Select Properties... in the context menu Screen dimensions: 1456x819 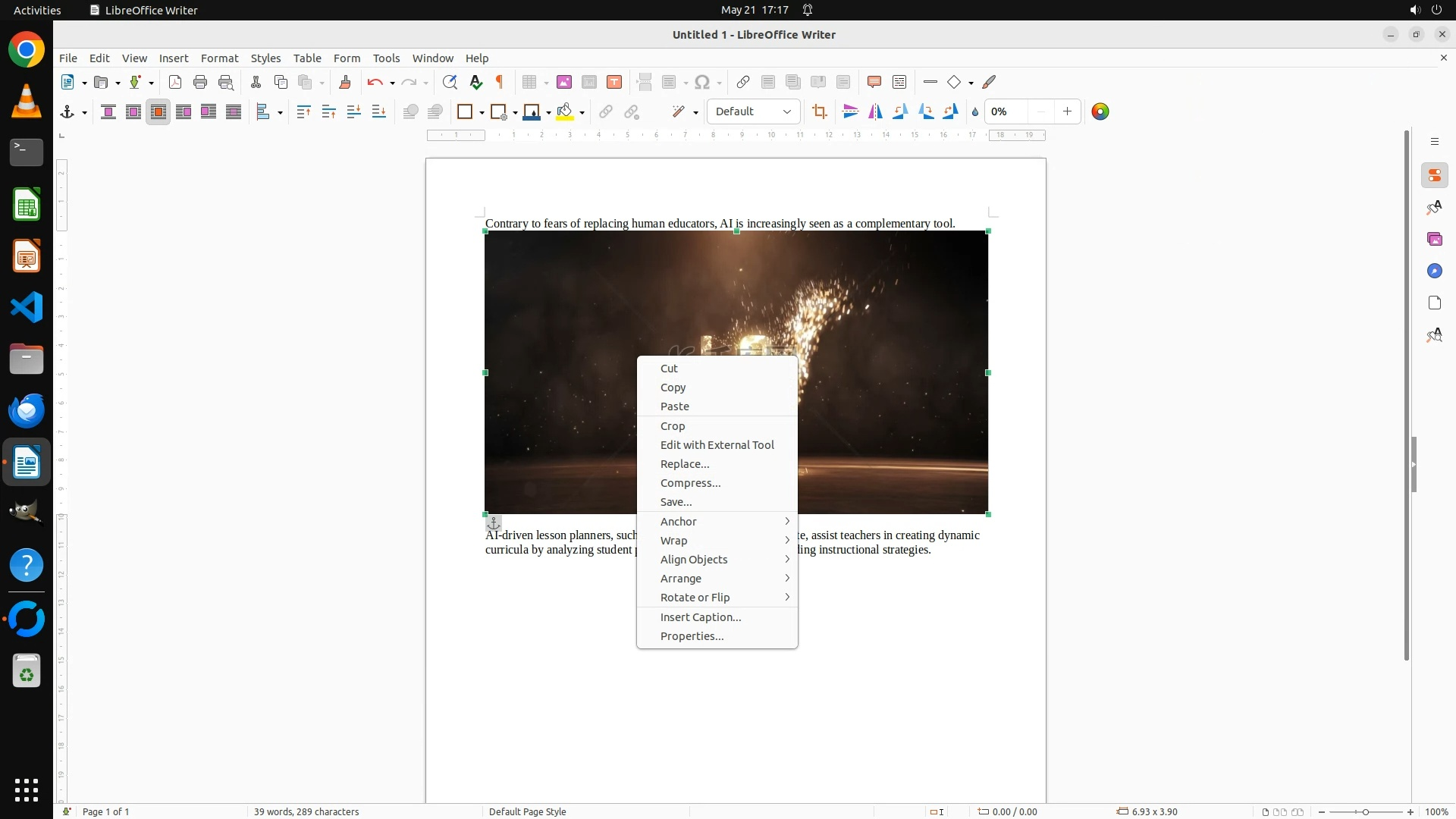click(692, 636)
